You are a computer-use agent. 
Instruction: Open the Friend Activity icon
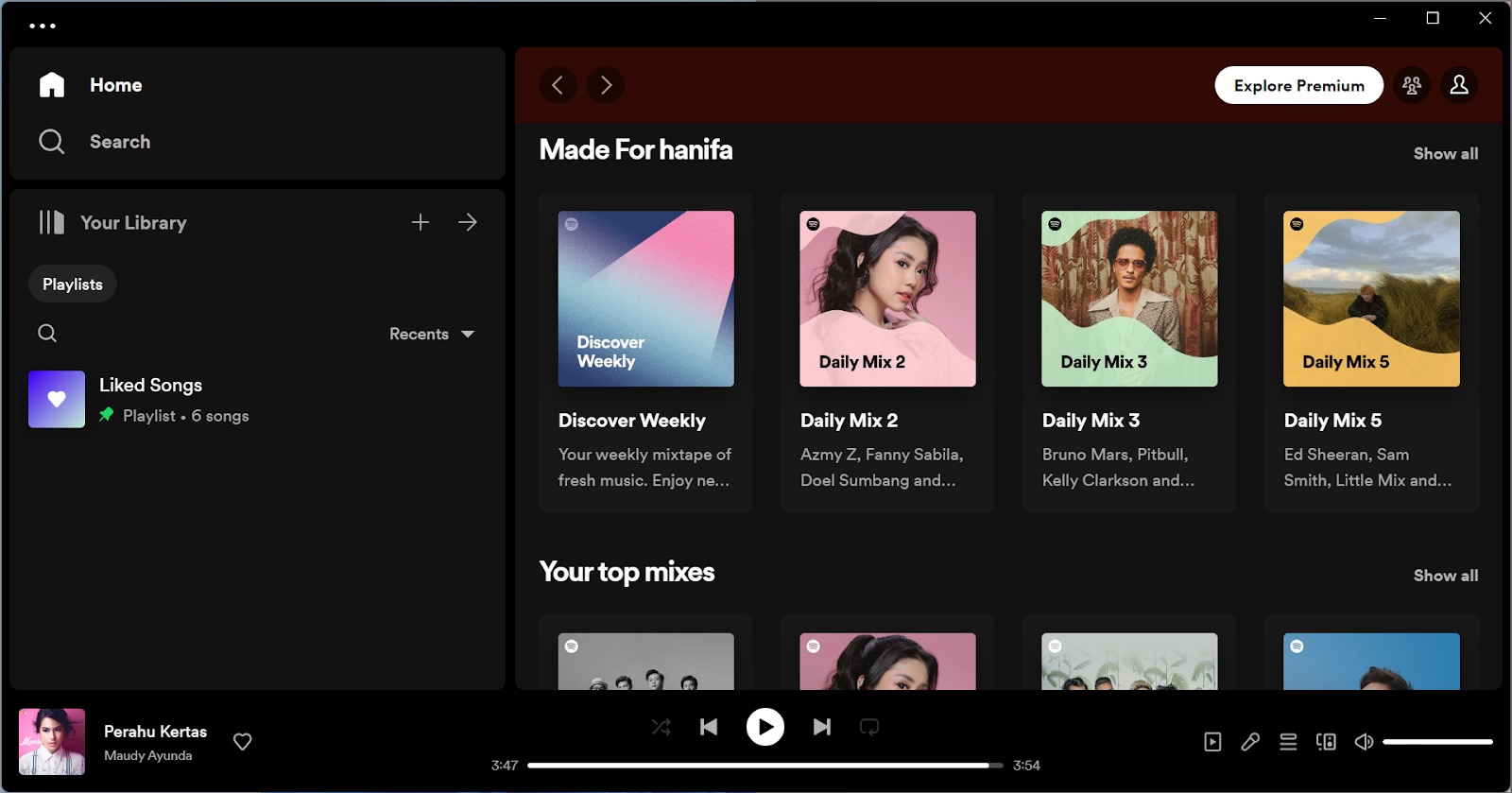coord(1412,85)
